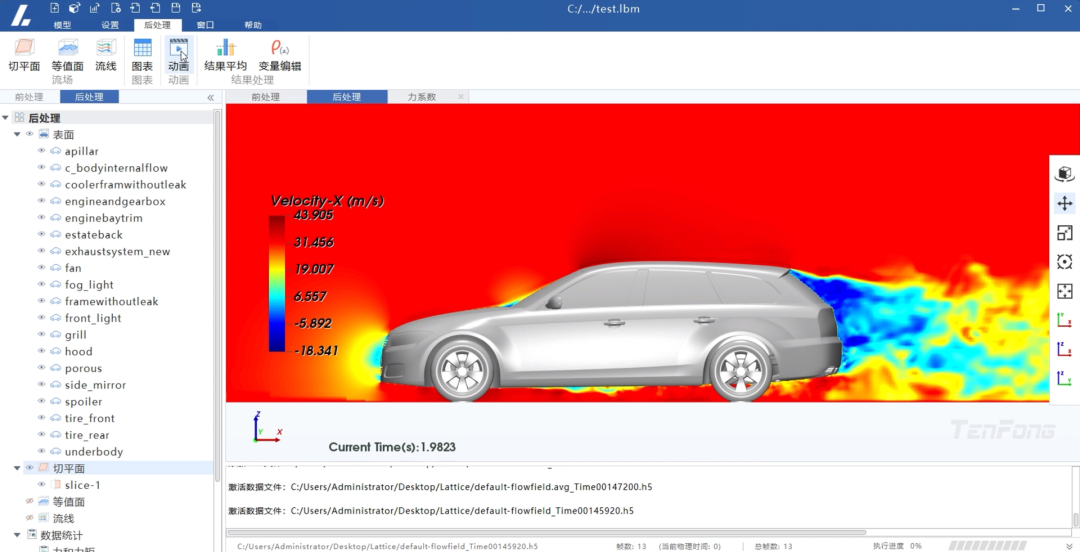Screen dimensions: 1080x552
Task: Toggle slice-1 visibility eye icon
Action: click(x=42, y=485)
